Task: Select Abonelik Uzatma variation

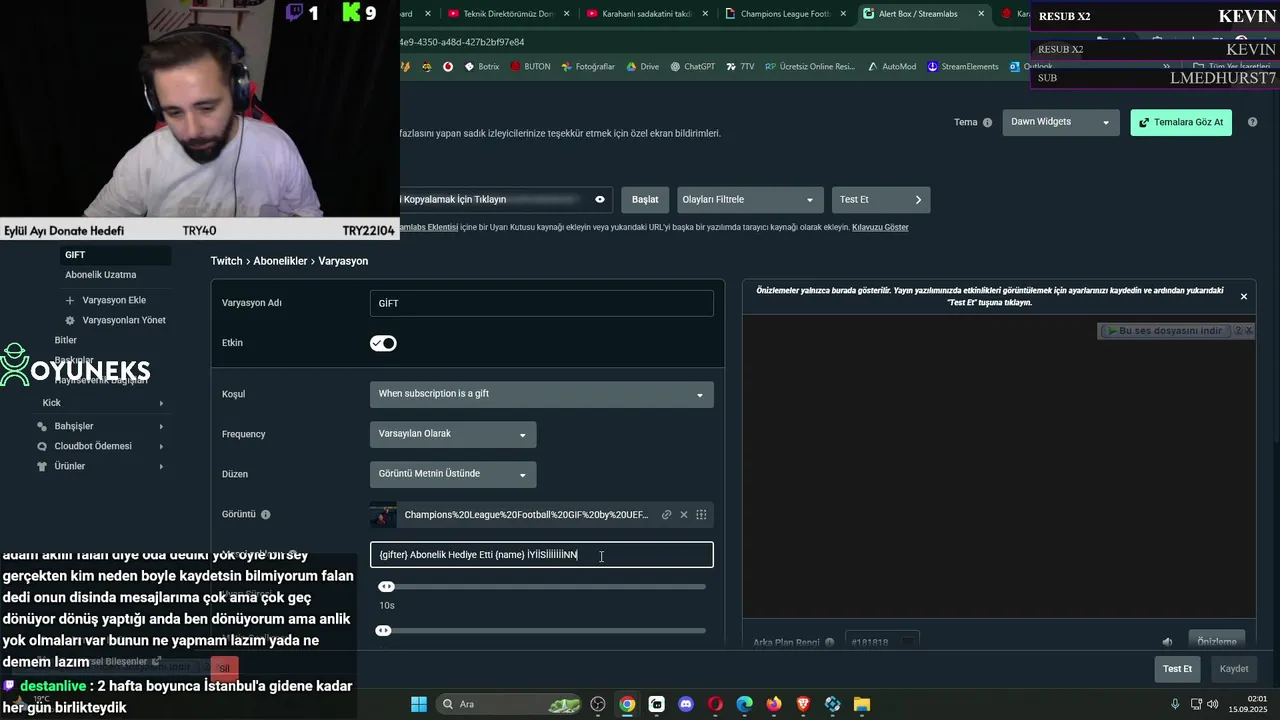Action: (101, 275)
